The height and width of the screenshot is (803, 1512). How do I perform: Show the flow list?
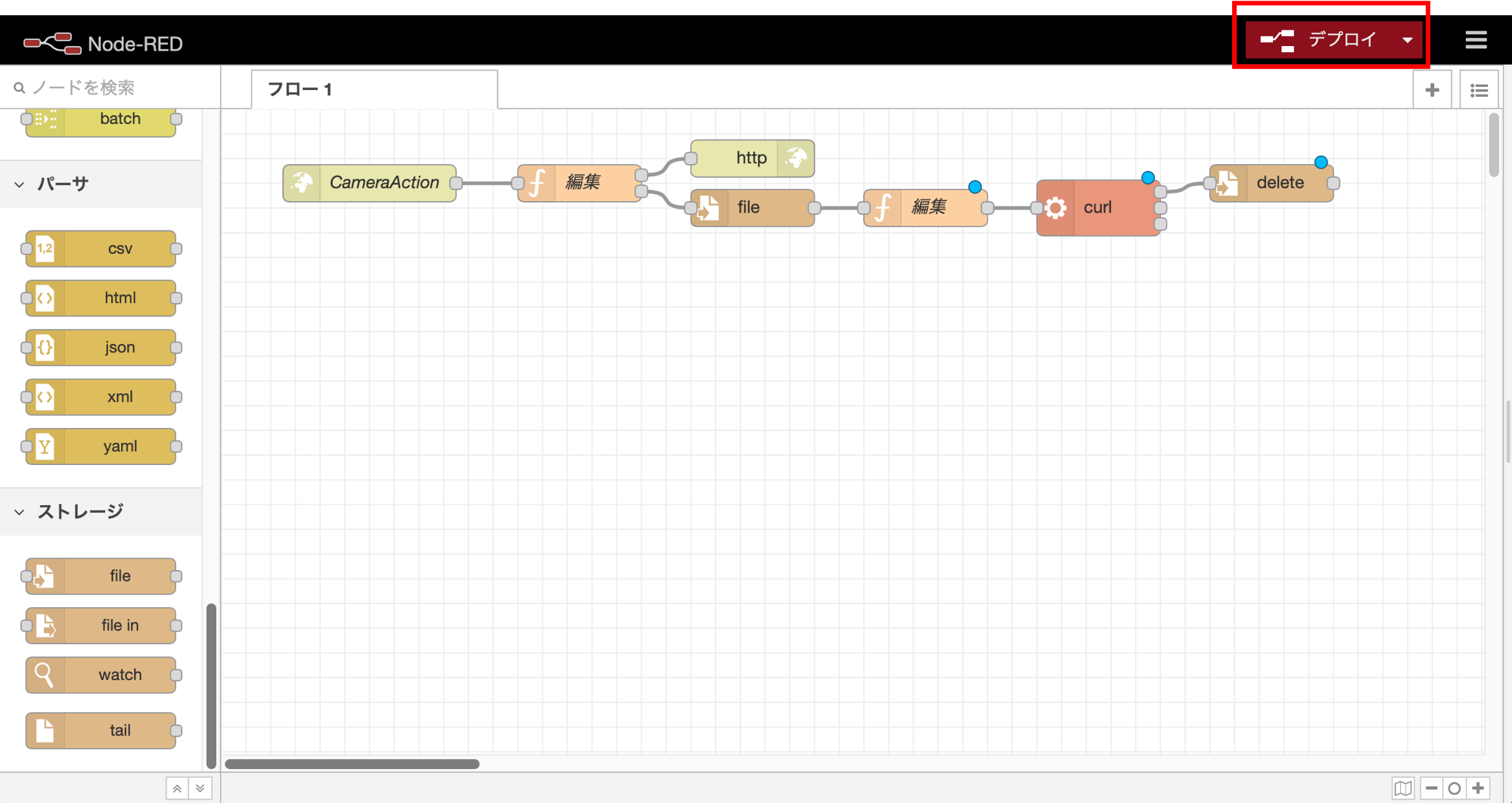(x=1479, y=90)
